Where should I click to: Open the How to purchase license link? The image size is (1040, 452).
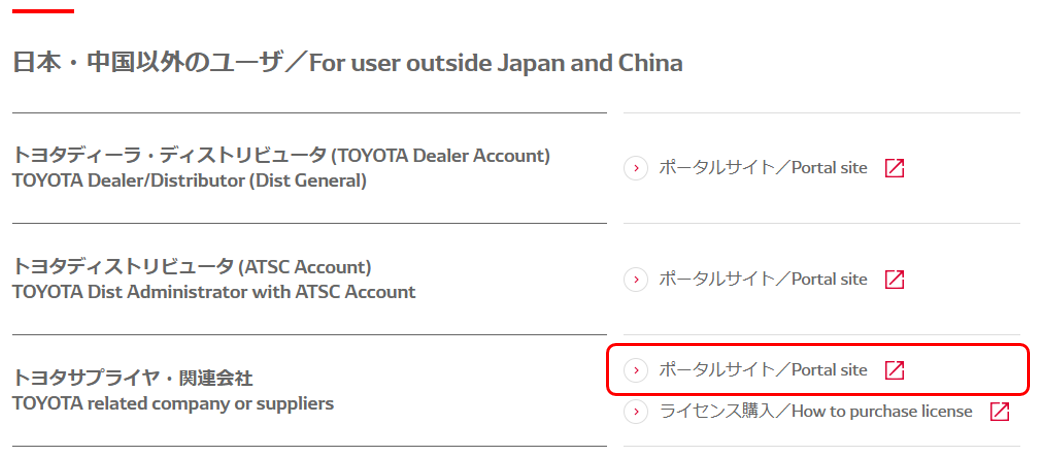[815, 411]
